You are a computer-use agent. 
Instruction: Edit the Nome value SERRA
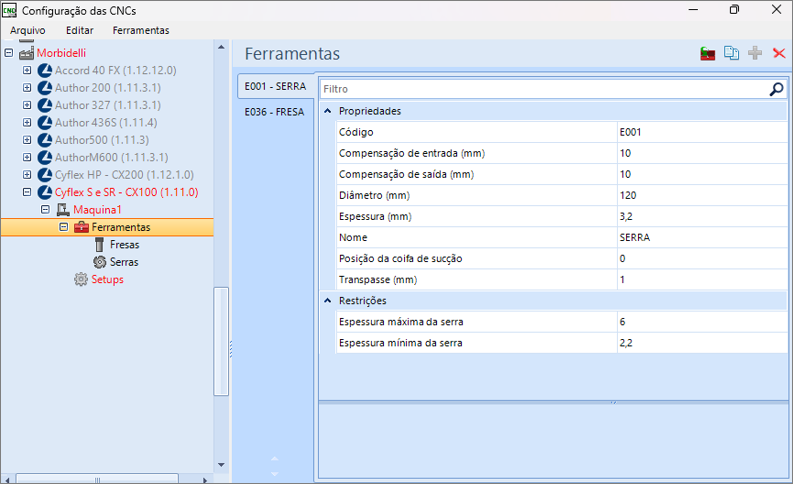coord(702,238)
